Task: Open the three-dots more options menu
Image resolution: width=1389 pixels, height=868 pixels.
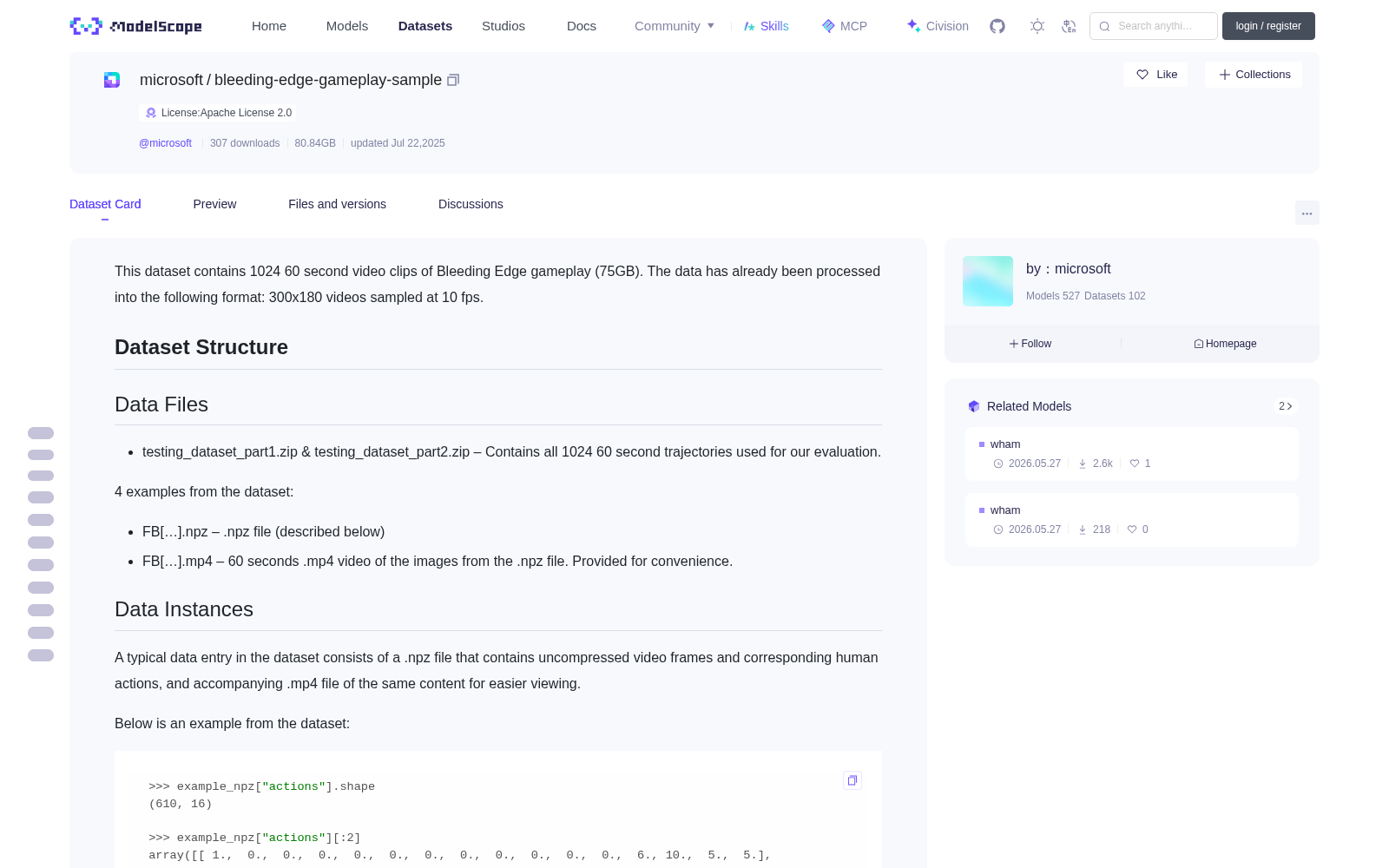Action: 1307,213
